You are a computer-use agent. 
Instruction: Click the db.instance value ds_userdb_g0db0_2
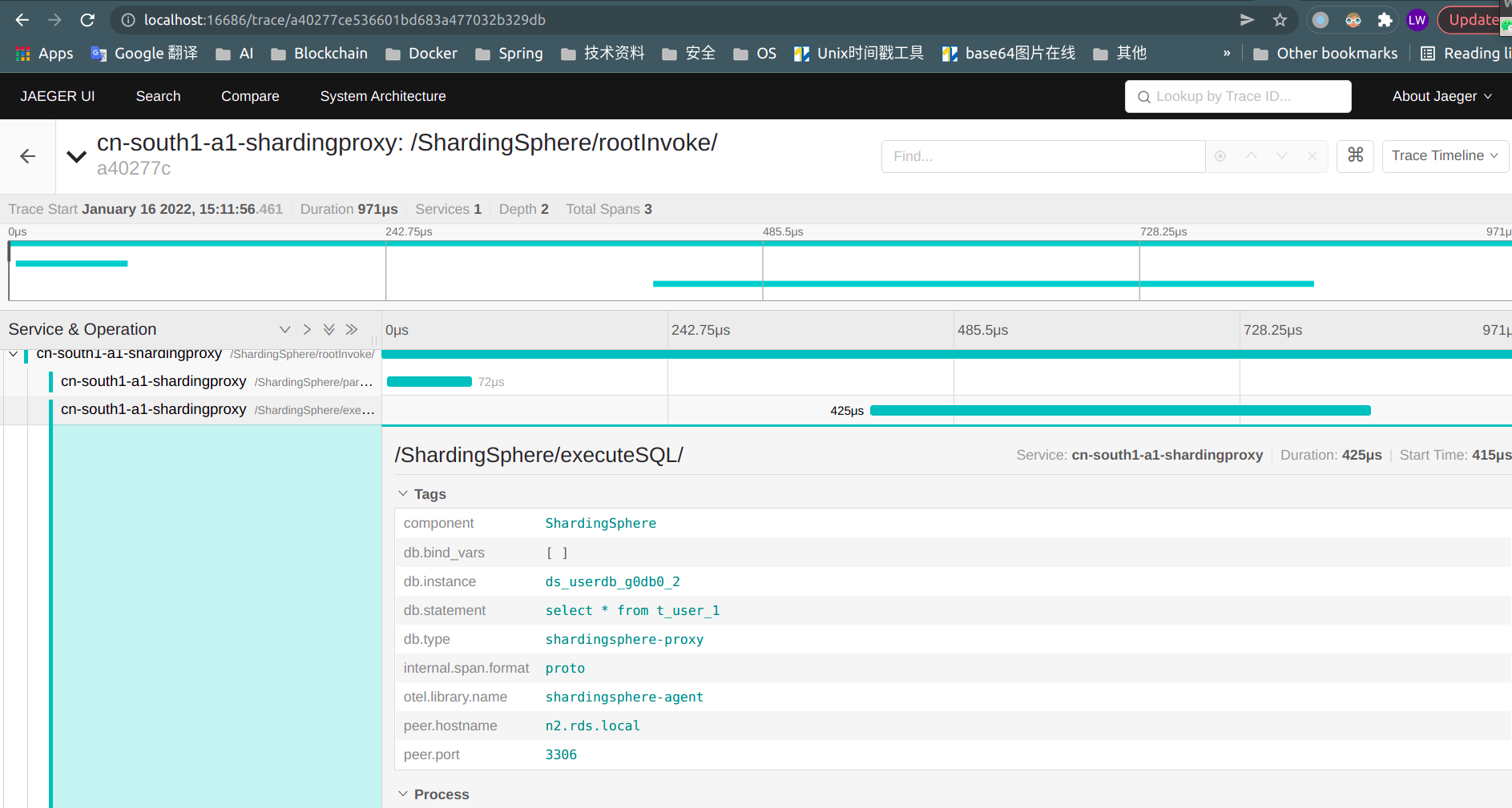613,581
